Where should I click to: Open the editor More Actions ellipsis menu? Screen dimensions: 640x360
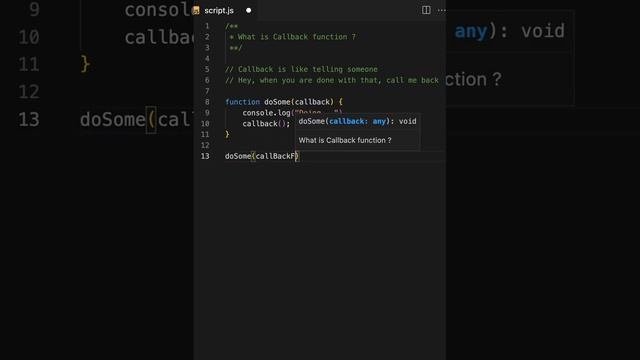[x=442, y=10]
